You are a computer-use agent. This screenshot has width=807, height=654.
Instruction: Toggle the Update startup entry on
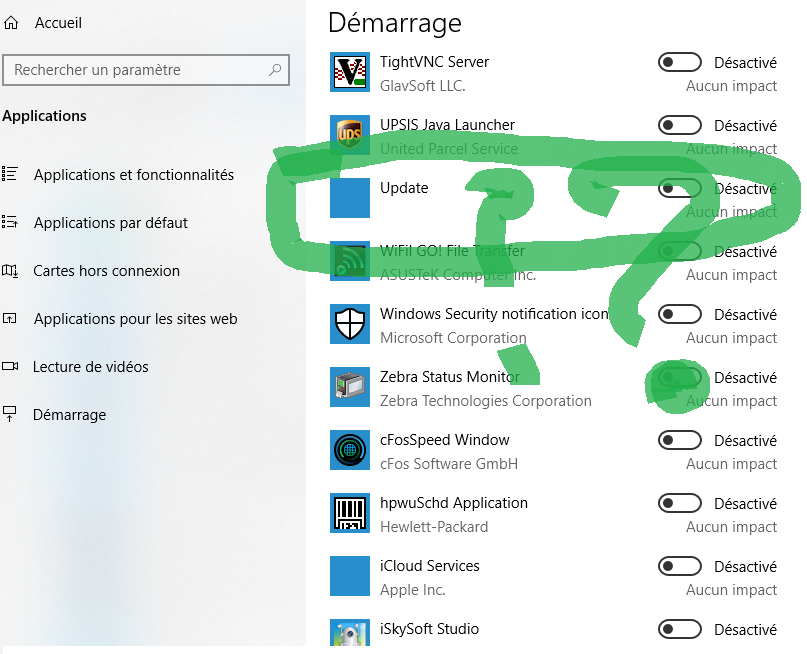[x=679, y=188]
